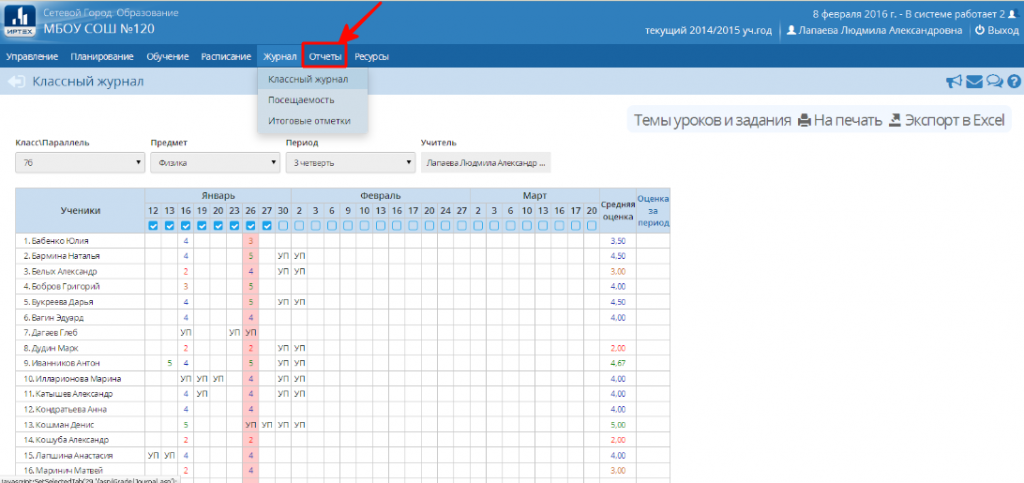The image size is (1024, 483).
Task: Click the Оценка за период column header
Action: click(x=652, y=210)
